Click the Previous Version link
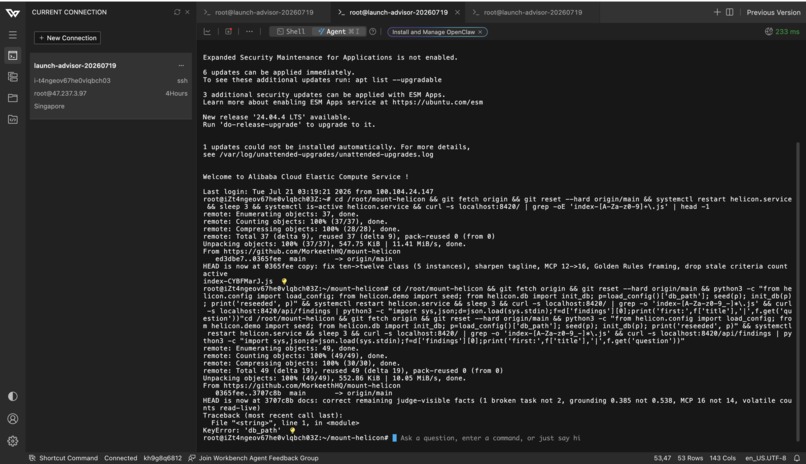This screenshot has width=806, height=464. 773,12
